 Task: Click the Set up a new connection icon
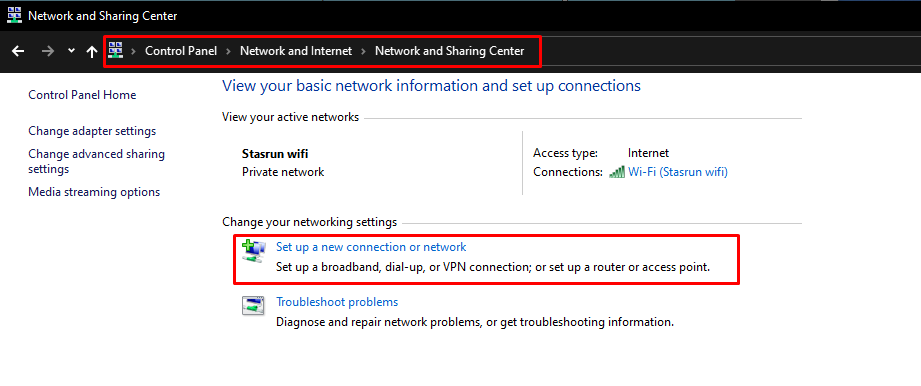[x=253, y=251]
